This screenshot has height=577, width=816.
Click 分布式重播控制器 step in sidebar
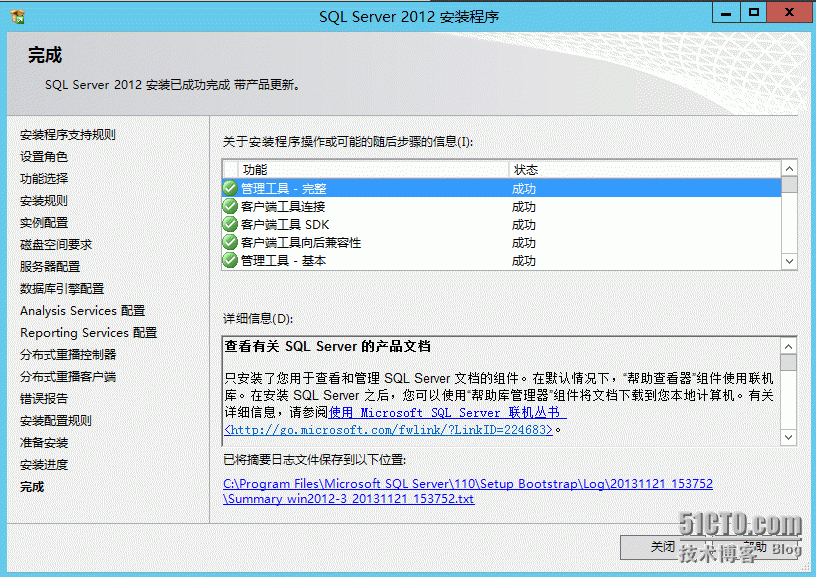(68, 354)
